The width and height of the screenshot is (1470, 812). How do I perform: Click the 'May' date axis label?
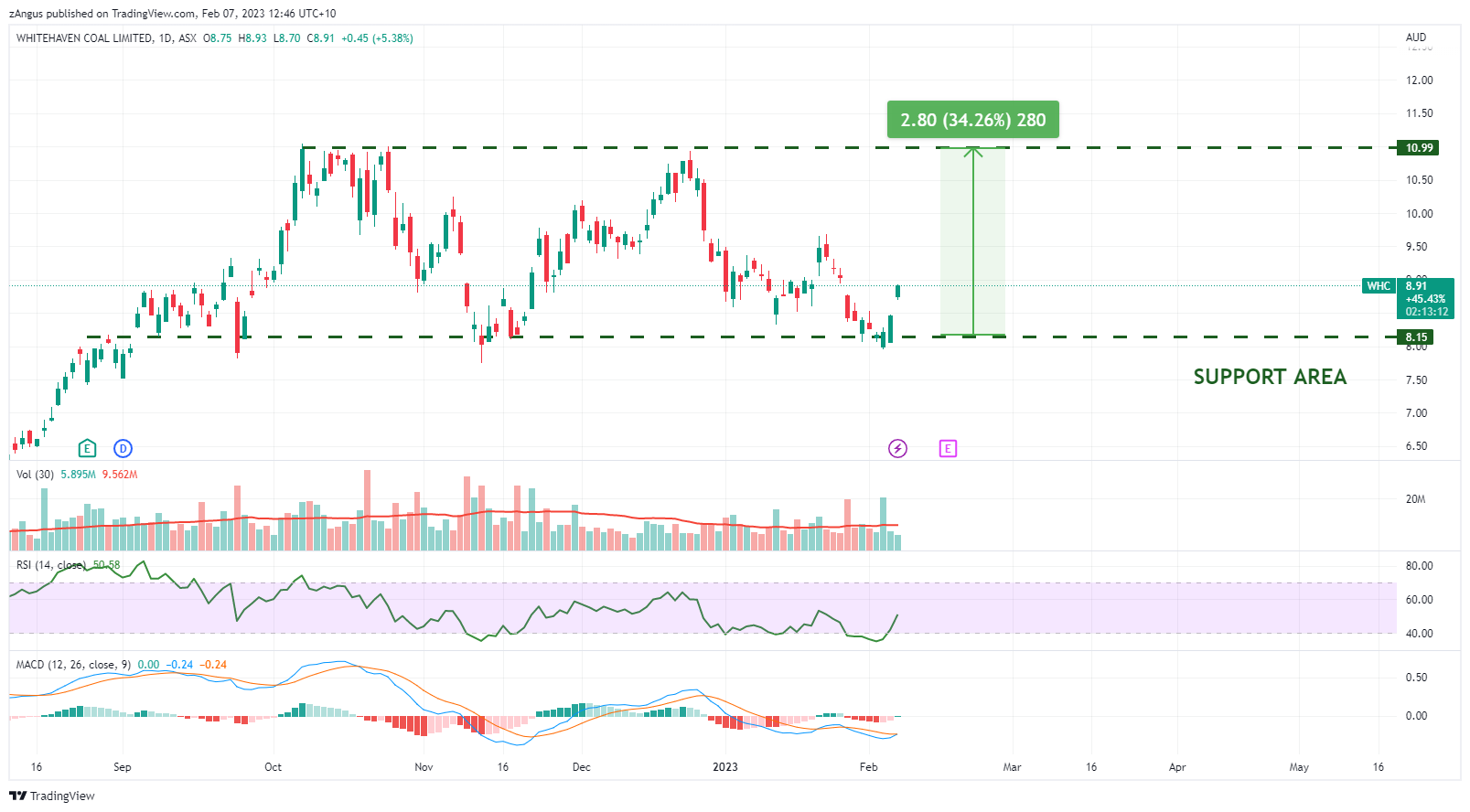(1299, 767)
